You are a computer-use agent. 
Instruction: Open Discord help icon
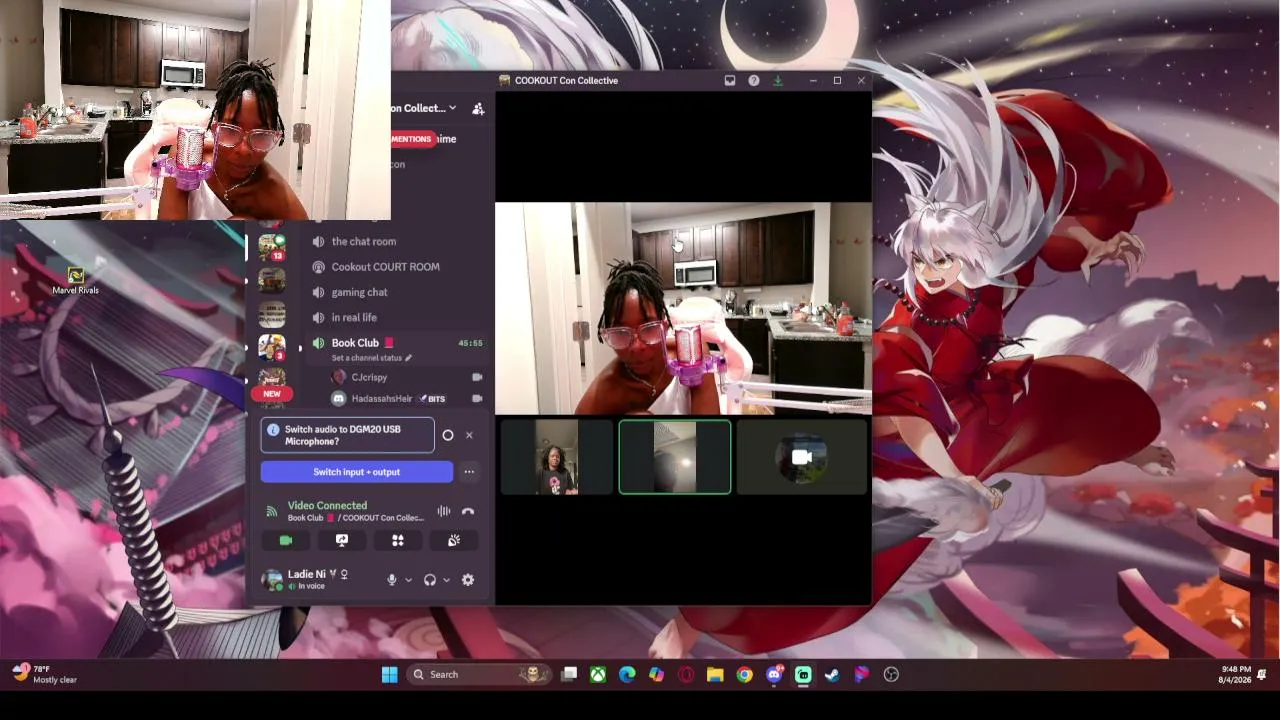(x=754, y=81)
